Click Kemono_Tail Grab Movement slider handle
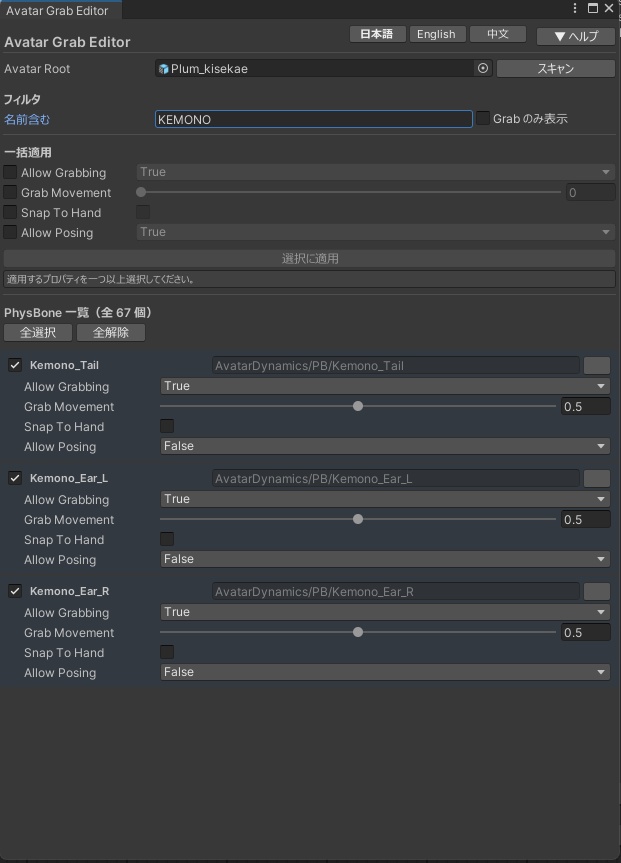 point(358,406)
